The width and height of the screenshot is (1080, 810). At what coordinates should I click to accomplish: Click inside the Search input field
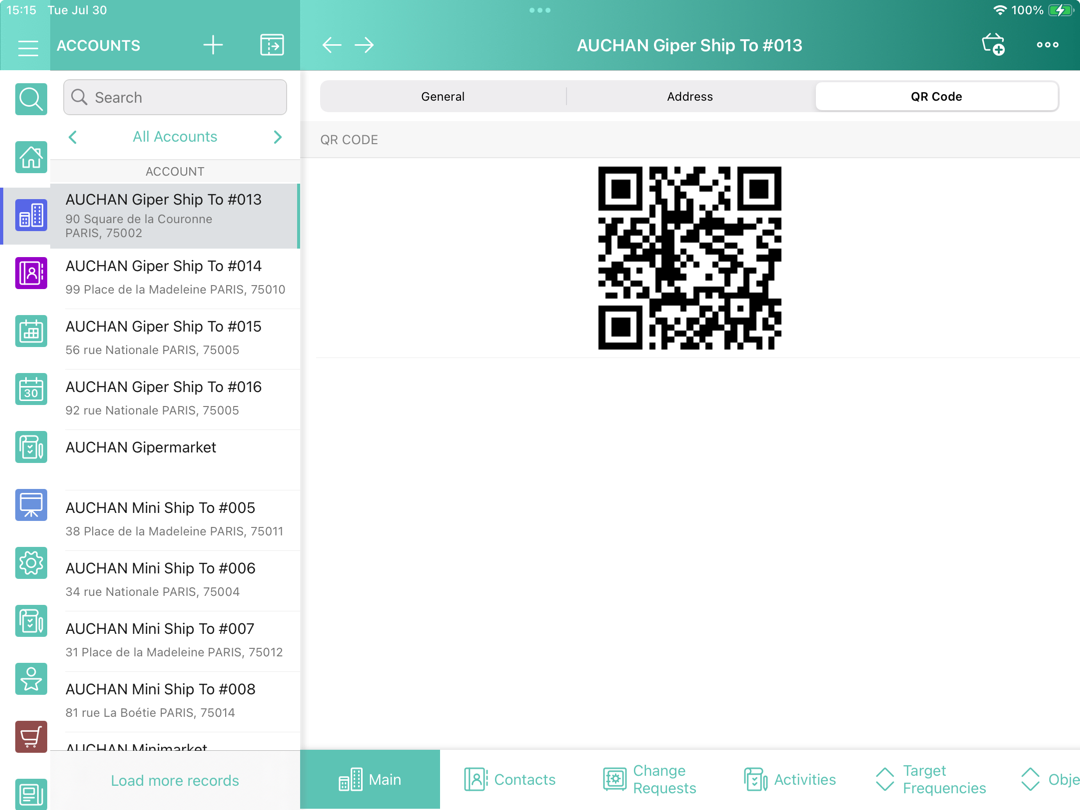click(175, 96)
